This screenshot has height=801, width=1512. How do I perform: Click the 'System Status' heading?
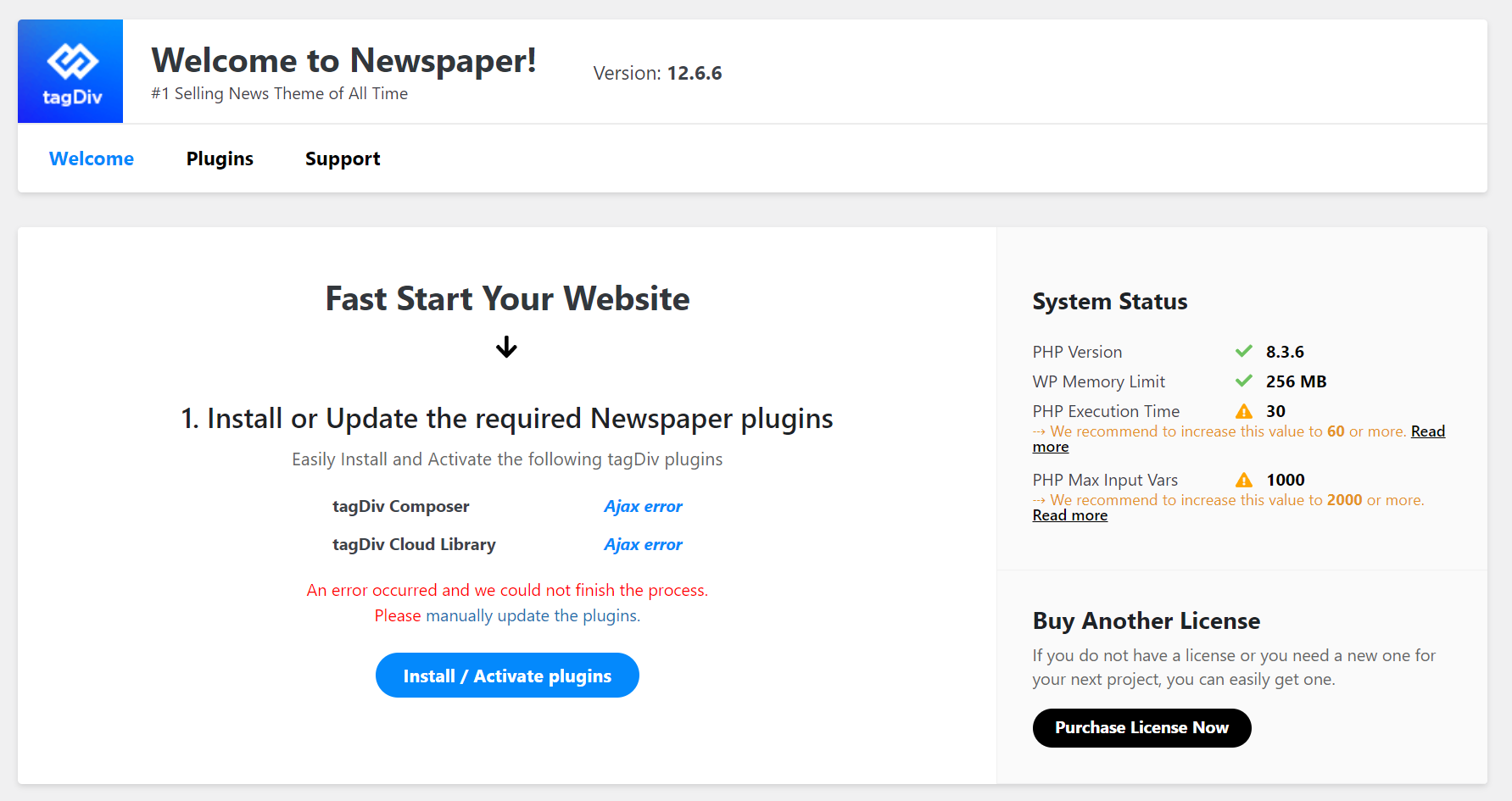1110,302
